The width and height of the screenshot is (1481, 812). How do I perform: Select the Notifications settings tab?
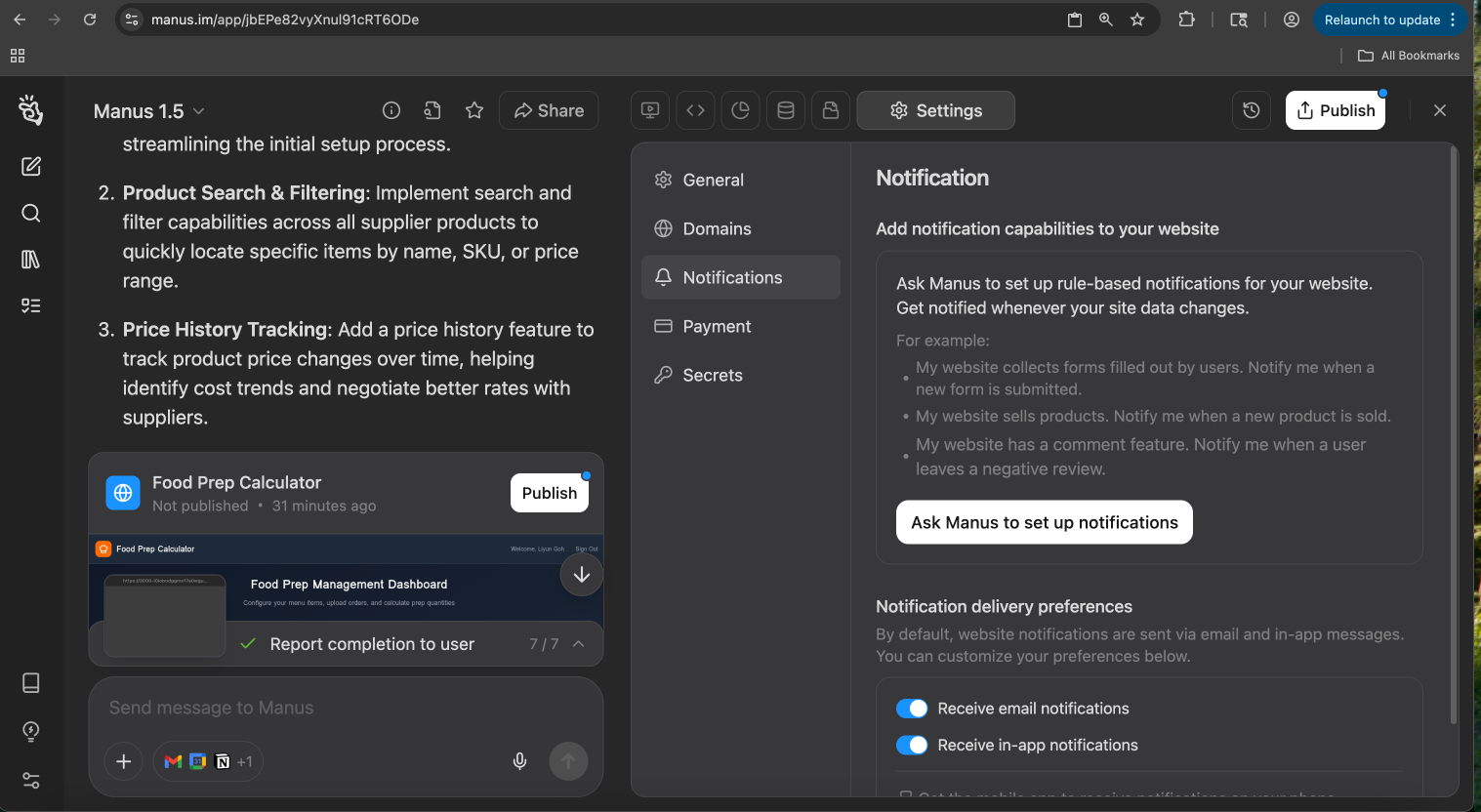pyautogui.click(x=741, y=277)
